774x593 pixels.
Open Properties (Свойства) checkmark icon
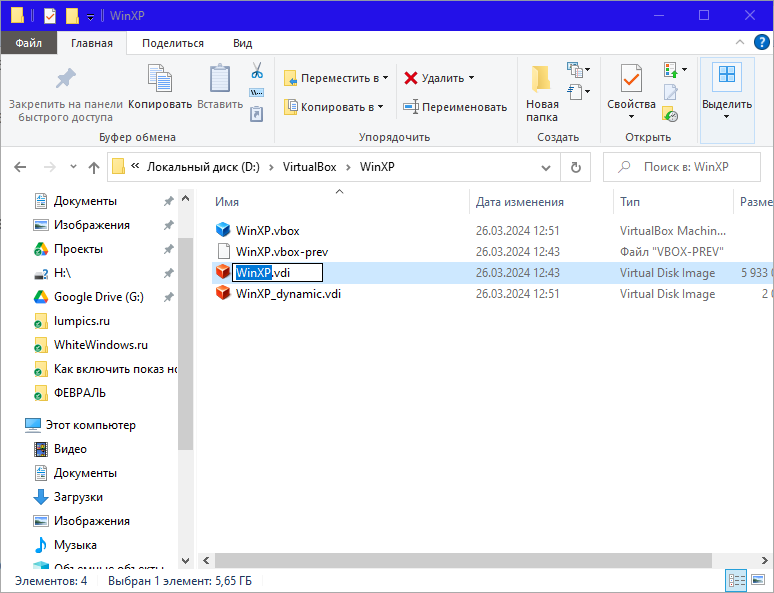[631, 79]
